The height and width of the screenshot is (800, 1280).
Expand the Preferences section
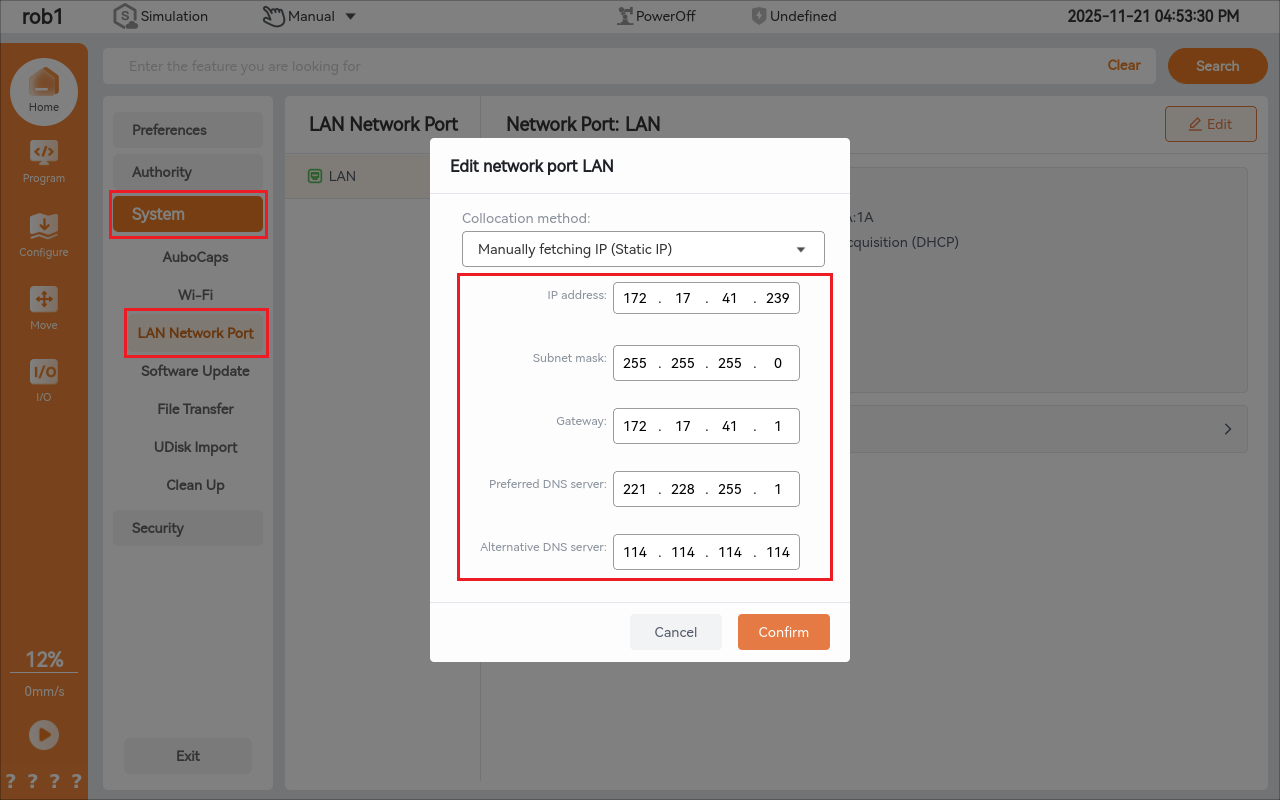188,130
